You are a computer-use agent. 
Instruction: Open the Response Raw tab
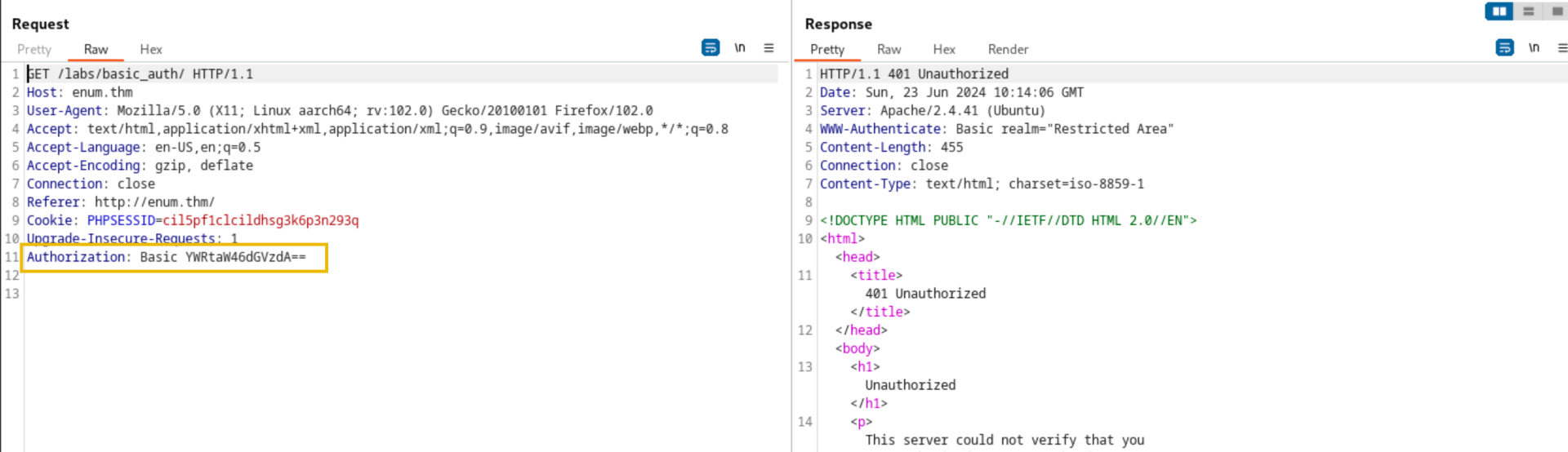(889, 50)
